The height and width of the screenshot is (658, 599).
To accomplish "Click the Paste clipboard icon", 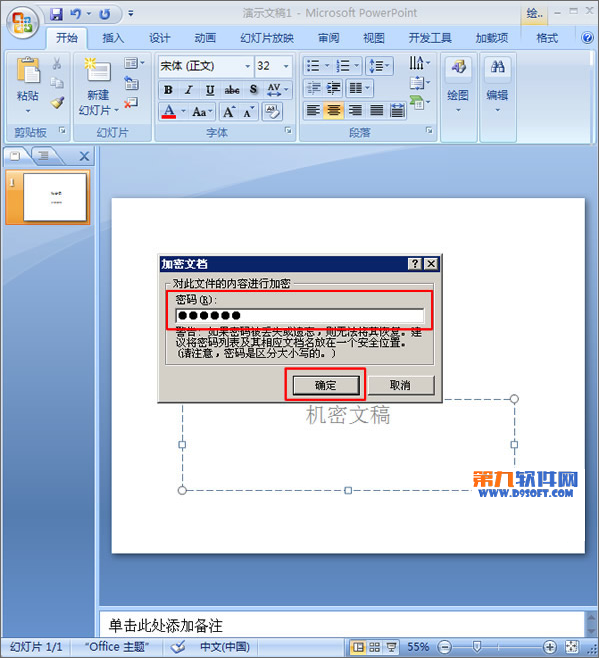I will (x=28, y=70).
